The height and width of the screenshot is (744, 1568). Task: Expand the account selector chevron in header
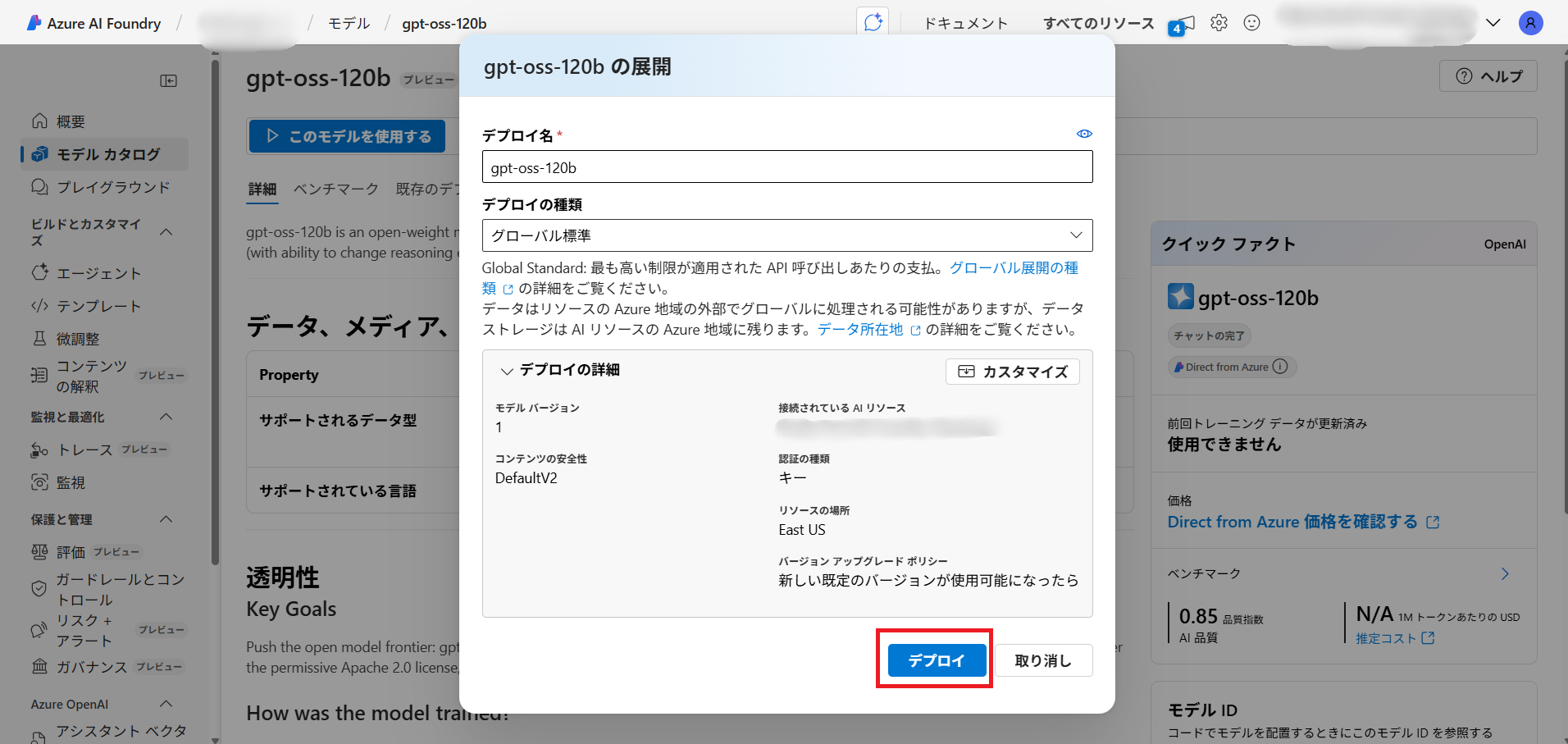click(1493, 23)
